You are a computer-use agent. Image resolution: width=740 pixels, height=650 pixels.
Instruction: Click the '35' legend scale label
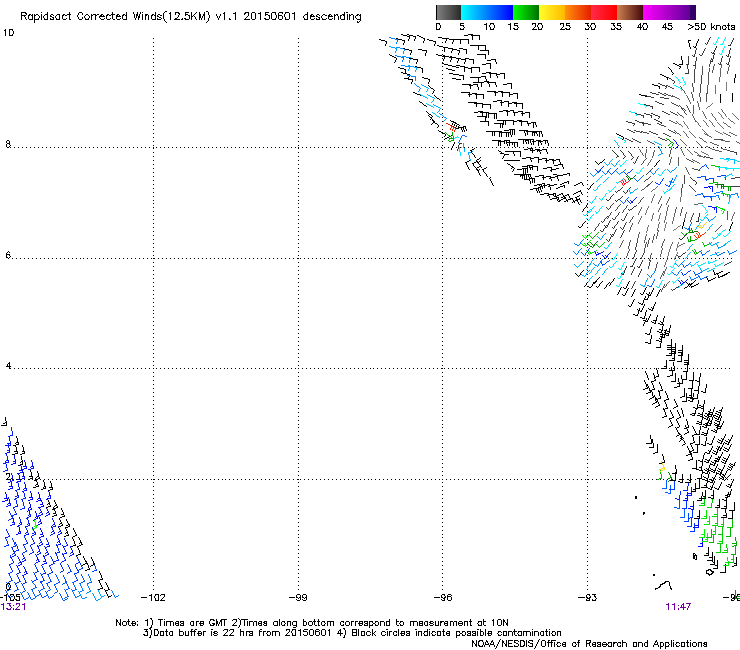pos(616,26)
